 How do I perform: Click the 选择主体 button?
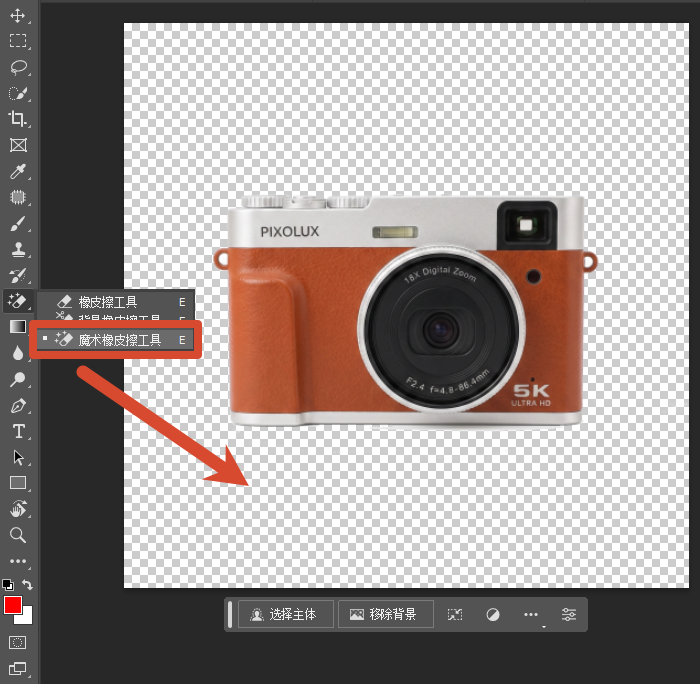tap(286, 614)
